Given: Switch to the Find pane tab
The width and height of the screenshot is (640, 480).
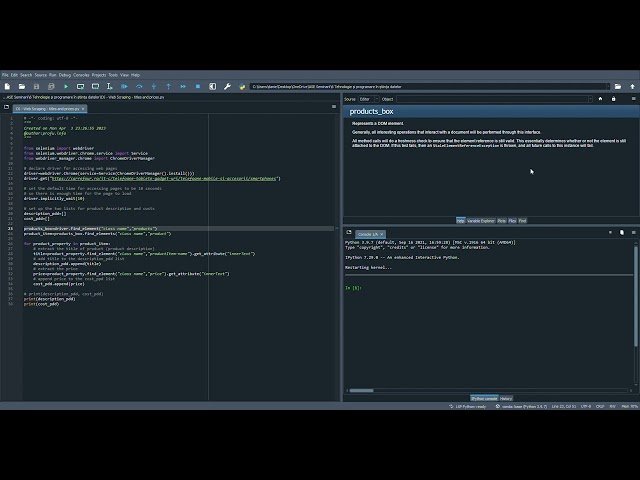Looking at the screenshot, I should [x=522, y=221].
